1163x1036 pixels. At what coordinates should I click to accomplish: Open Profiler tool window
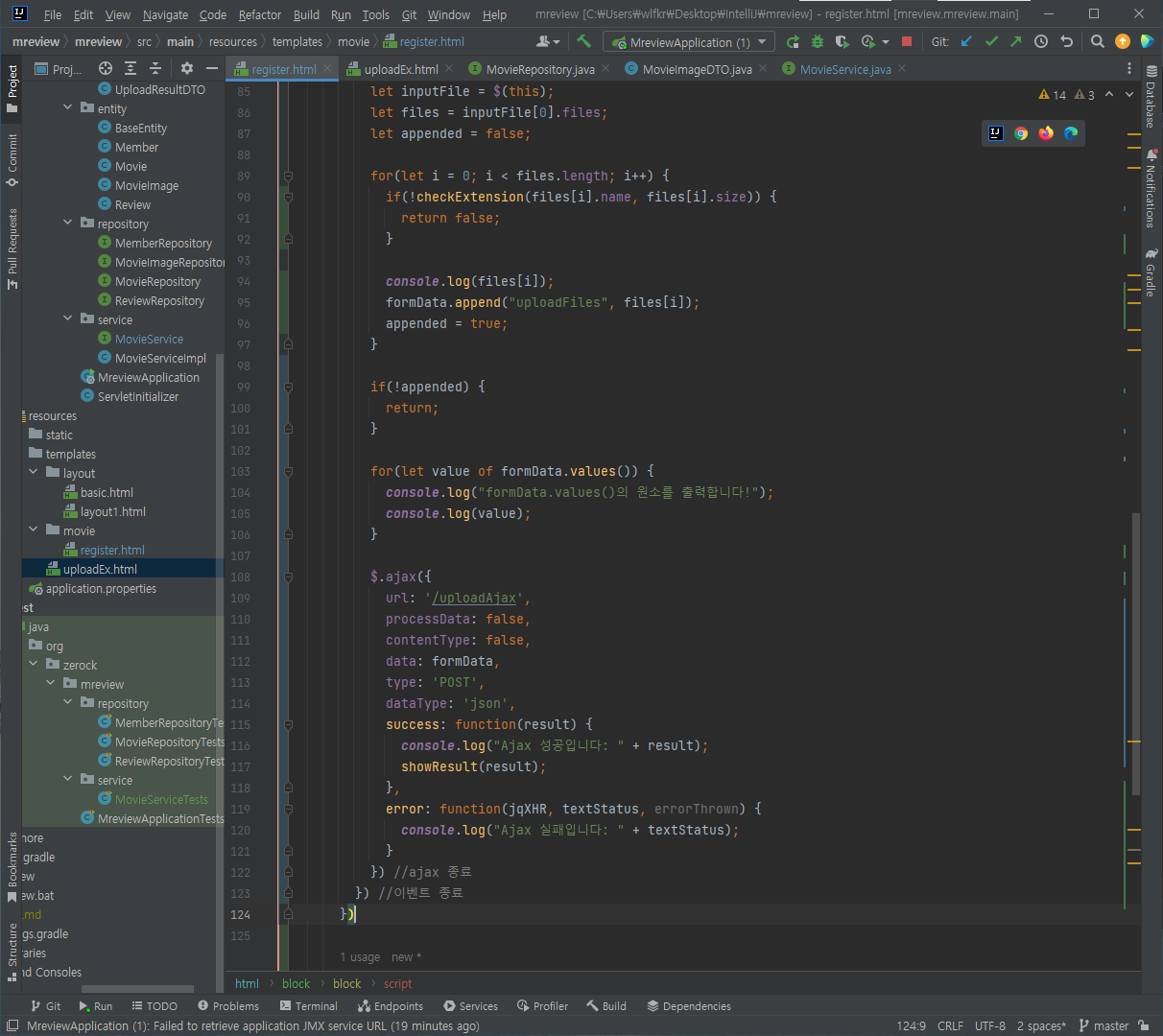pos(543,1006)
